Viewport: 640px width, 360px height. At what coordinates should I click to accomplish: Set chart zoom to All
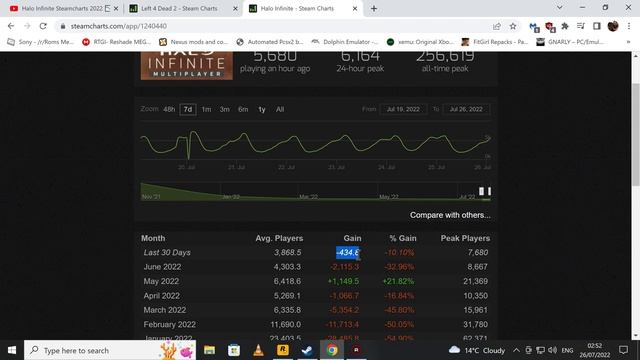280,109
